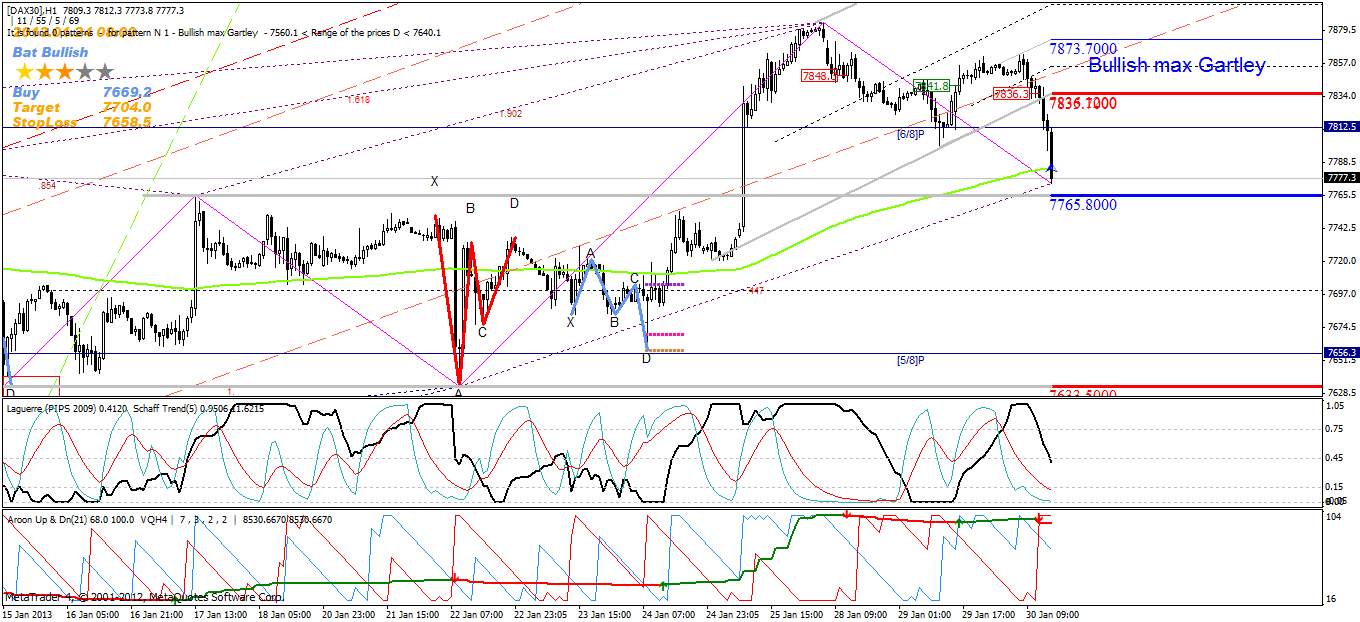The height and width of the screenshot is (622, 1360).
Task: Select the thick blue horizontal line at 7765.8
Action: pyautogui.click(x=1185, y=195)
